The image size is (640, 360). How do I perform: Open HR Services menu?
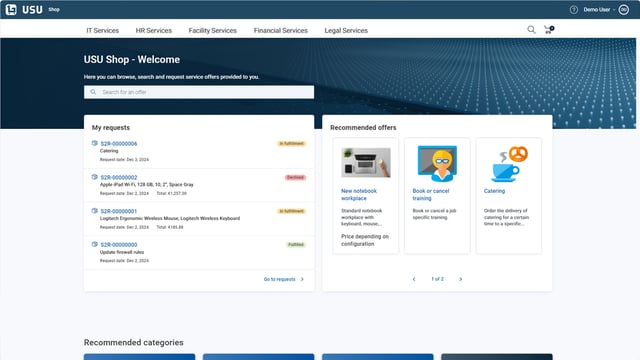(x=153, y=31)
